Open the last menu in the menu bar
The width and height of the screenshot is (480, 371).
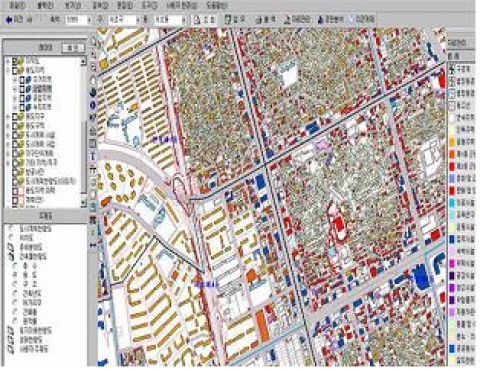click(x=217, y=5)
